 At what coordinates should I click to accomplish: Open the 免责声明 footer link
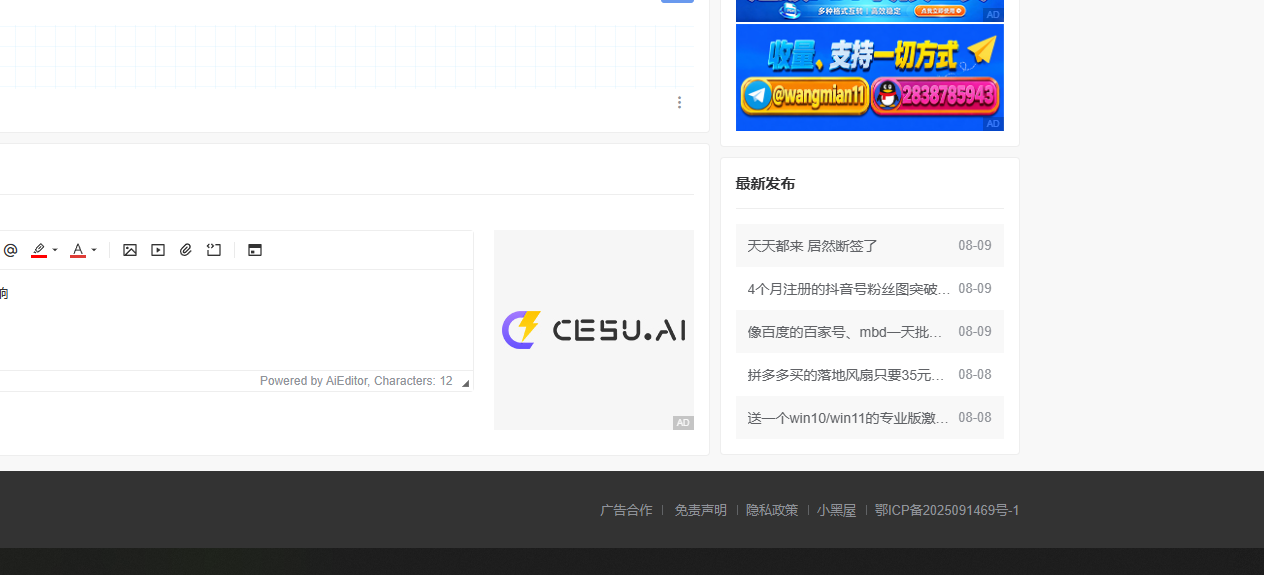pos(700,510)
